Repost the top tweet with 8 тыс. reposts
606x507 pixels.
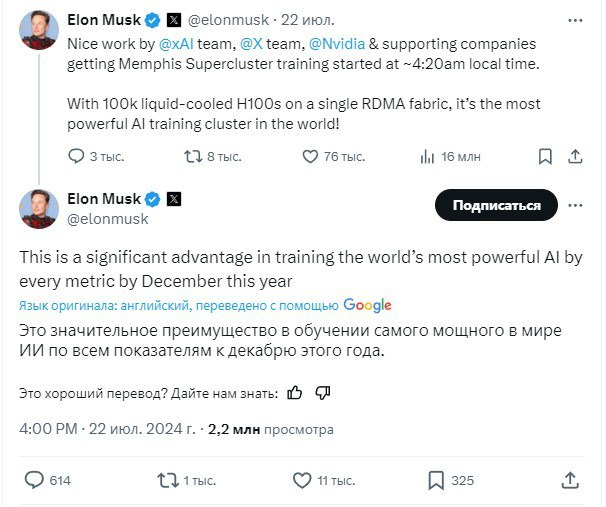(x=194, y=156)
